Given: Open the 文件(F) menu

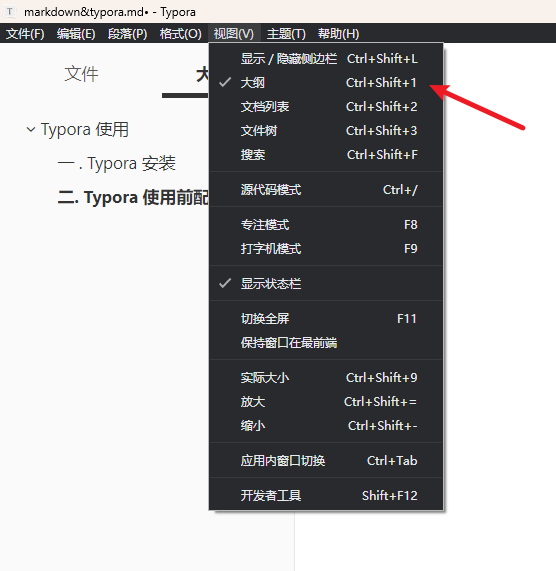Looking at the screenshot, I should pyautogui.click(x=25, y=34).
